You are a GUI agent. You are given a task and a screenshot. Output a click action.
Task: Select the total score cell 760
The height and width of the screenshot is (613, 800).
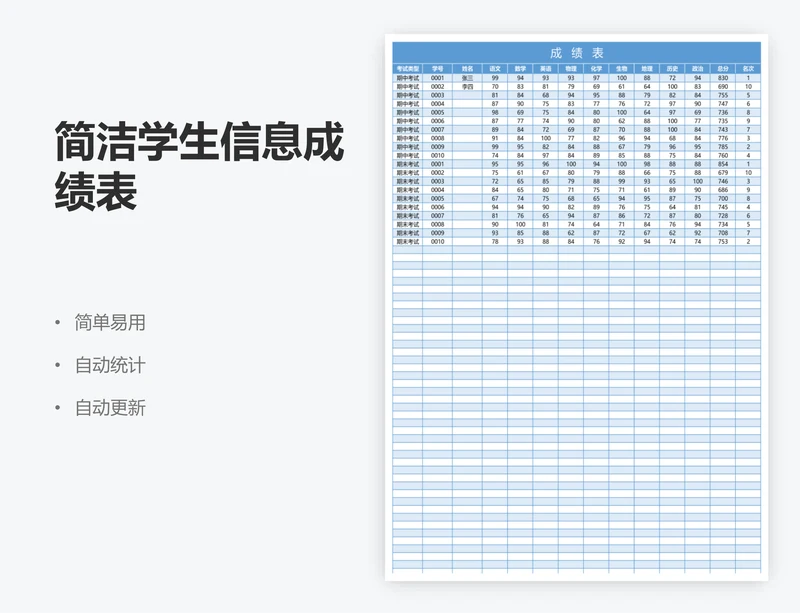723,155
